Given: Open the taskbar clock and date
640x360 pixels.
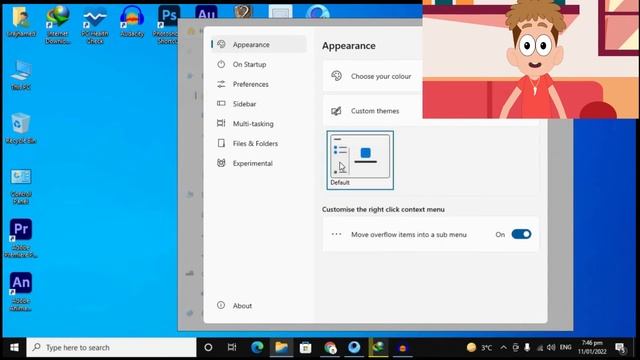Looking at the screenshot, I should (592, 347).
